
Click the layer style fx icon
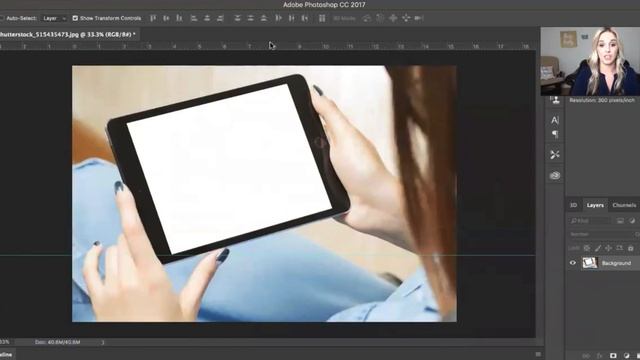[x=600, y=356]
